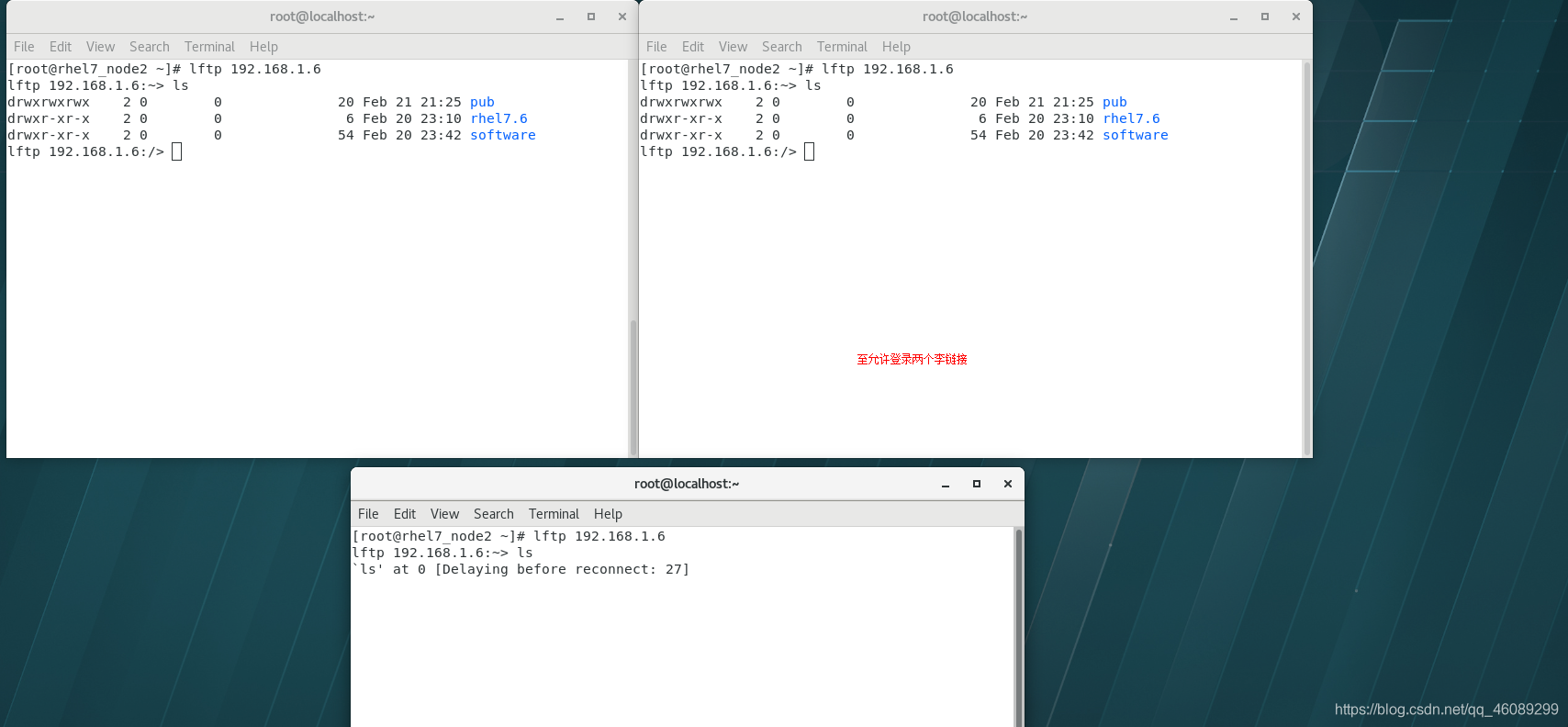1568x727 pixels.
Task: Open View menu in left terminal window
Action: 101,47
